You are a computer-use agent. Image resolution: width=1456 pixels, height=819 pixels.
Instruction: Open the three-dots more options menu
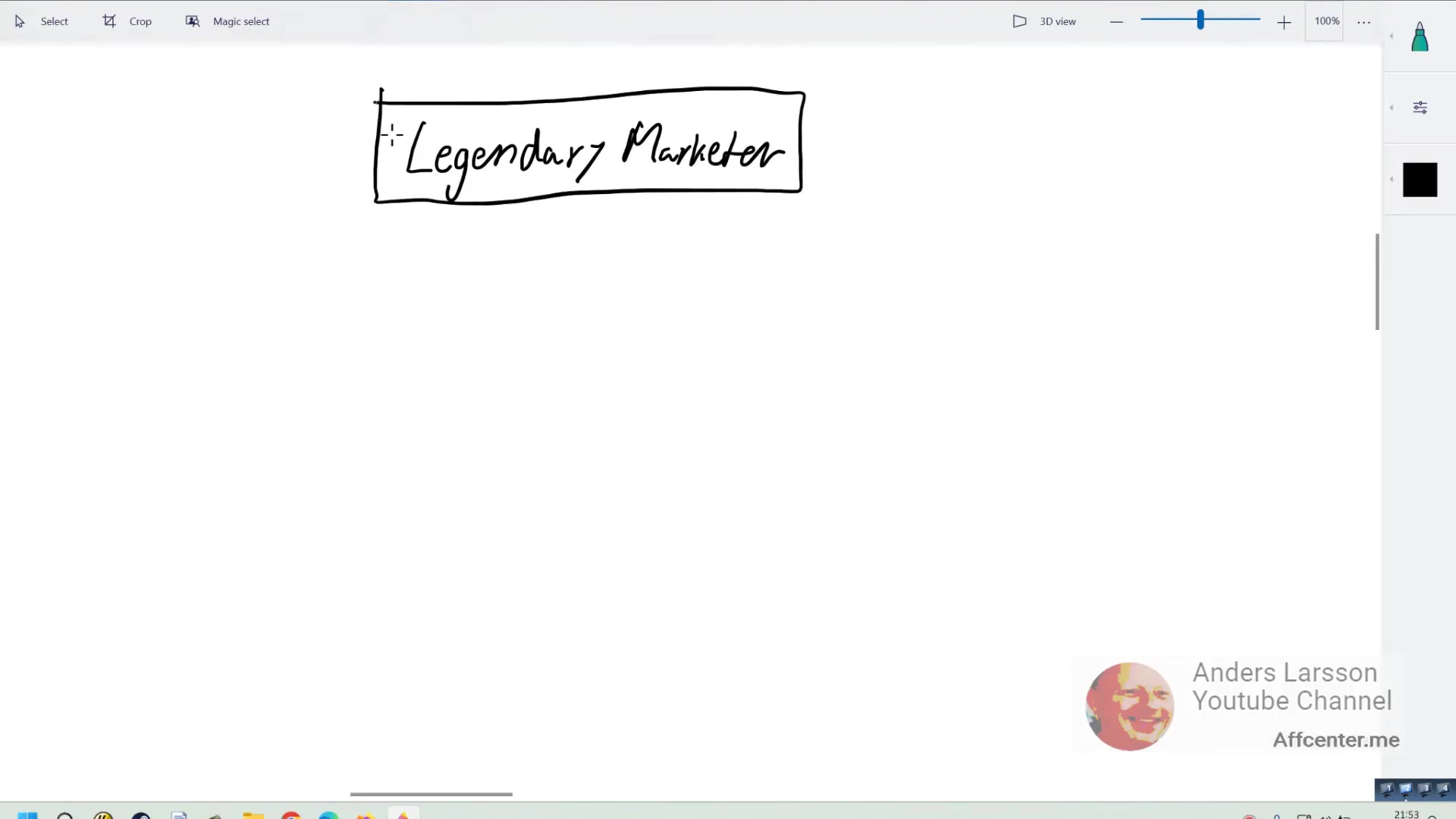1363,22
